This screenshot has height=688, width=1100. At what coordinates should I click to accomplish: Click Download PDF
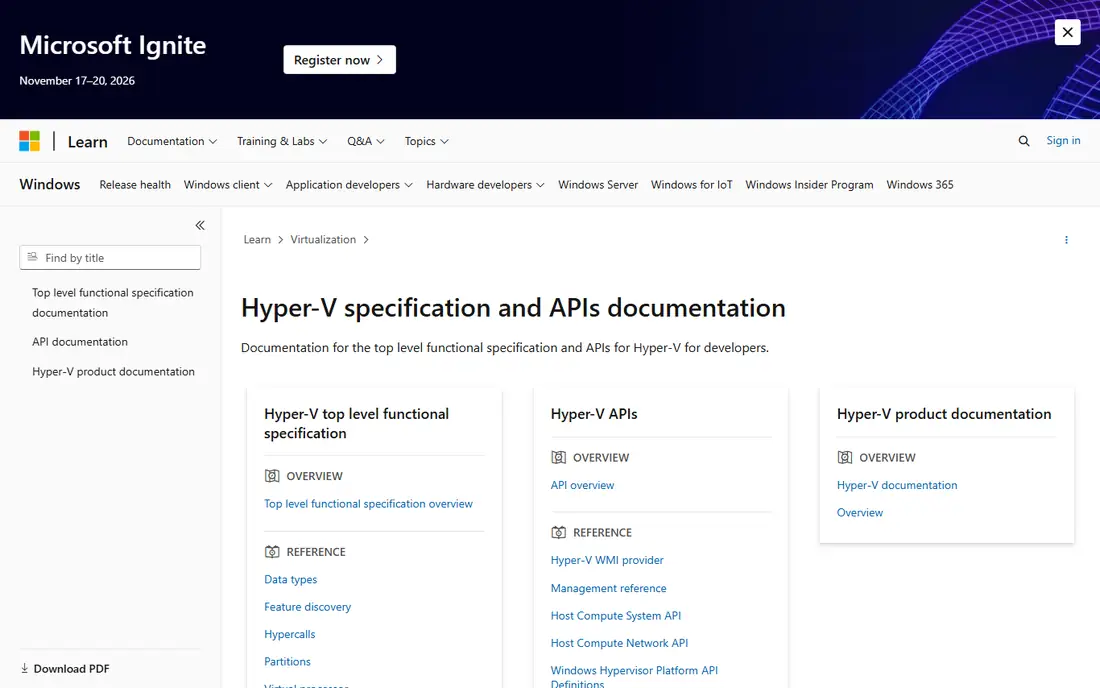pos(65,668)
